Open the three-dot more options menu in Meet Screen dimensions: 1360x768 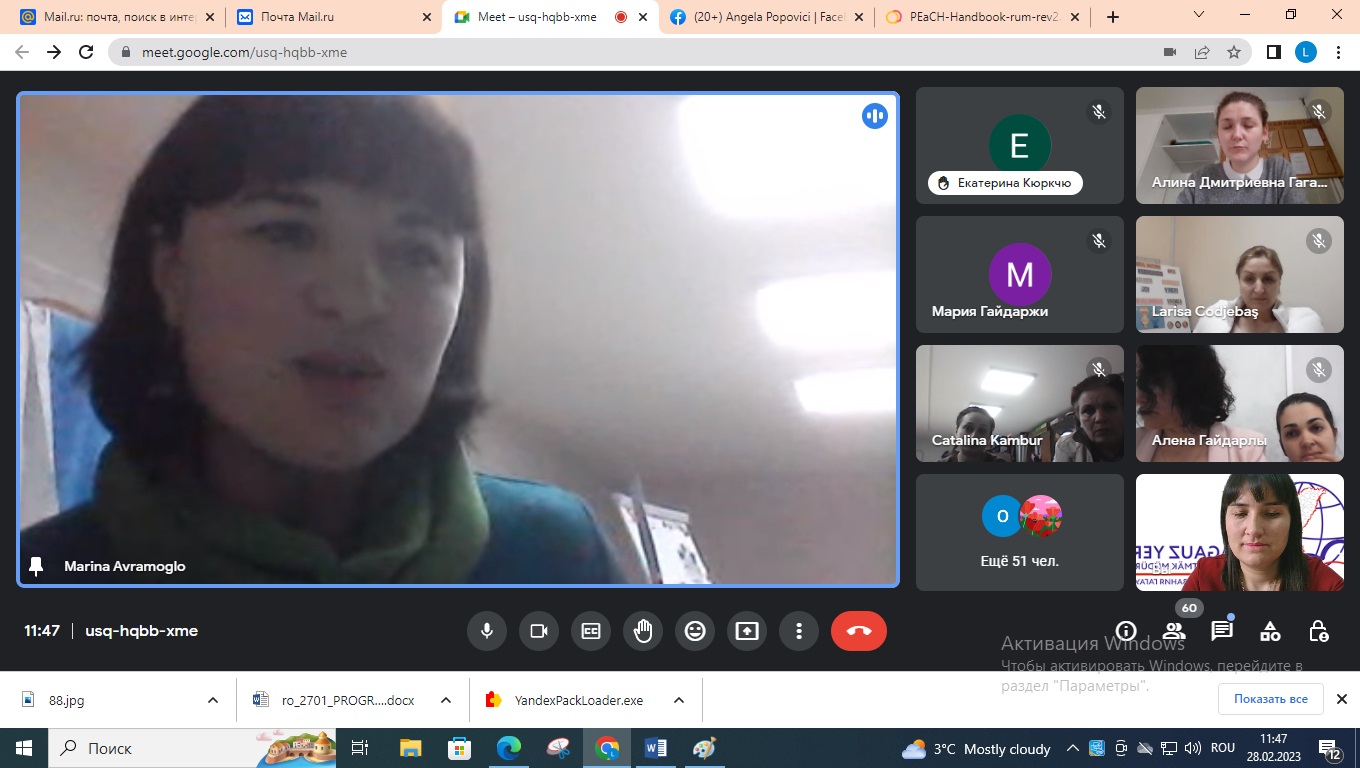pyautogui.click(x=799, y=631)
